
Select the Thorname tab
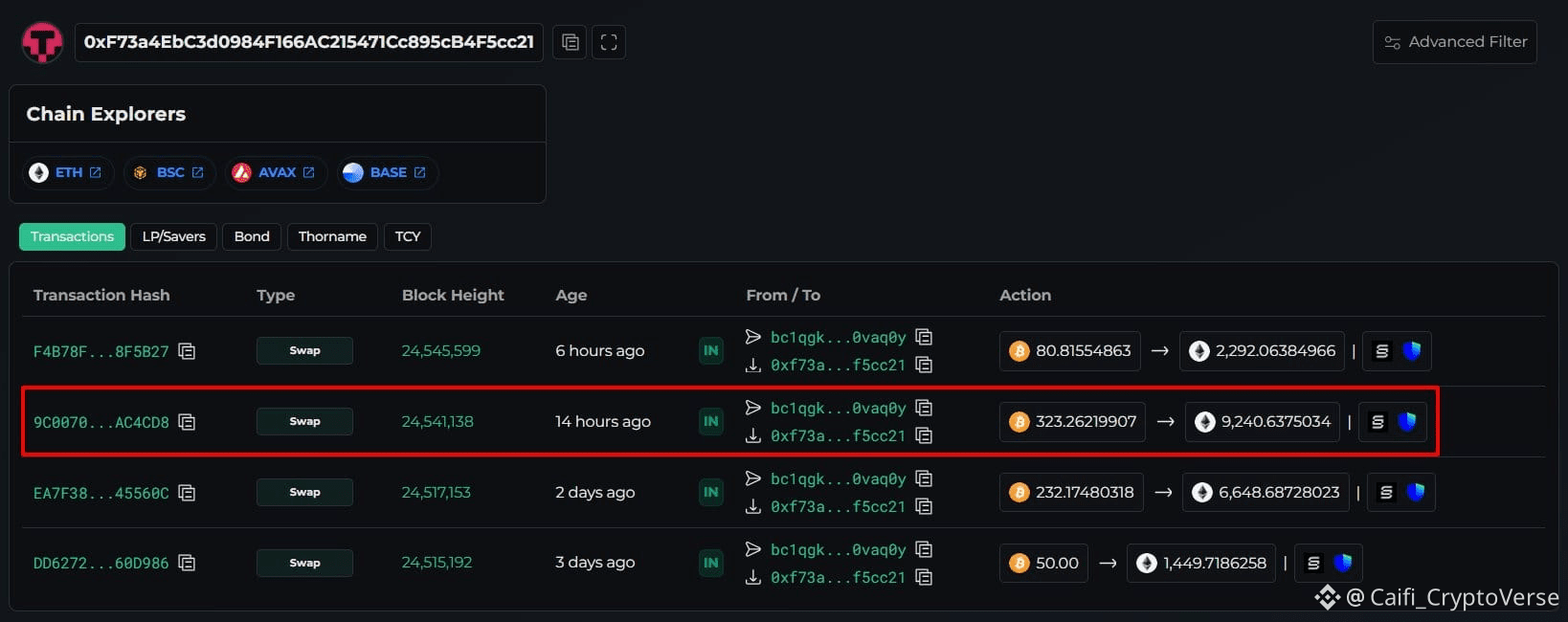[332, 236]
